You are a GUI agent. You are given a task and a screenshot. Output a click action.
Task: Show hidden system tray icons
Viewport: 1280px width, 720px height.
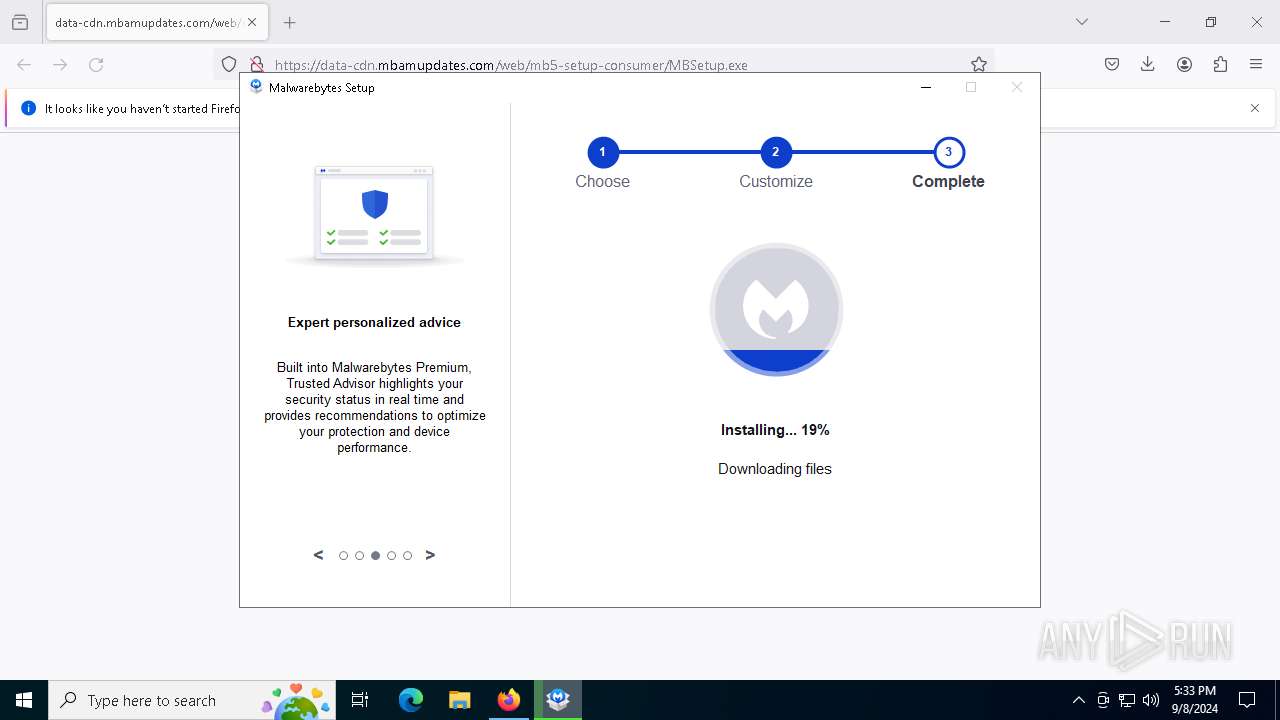coord(1078,700)
